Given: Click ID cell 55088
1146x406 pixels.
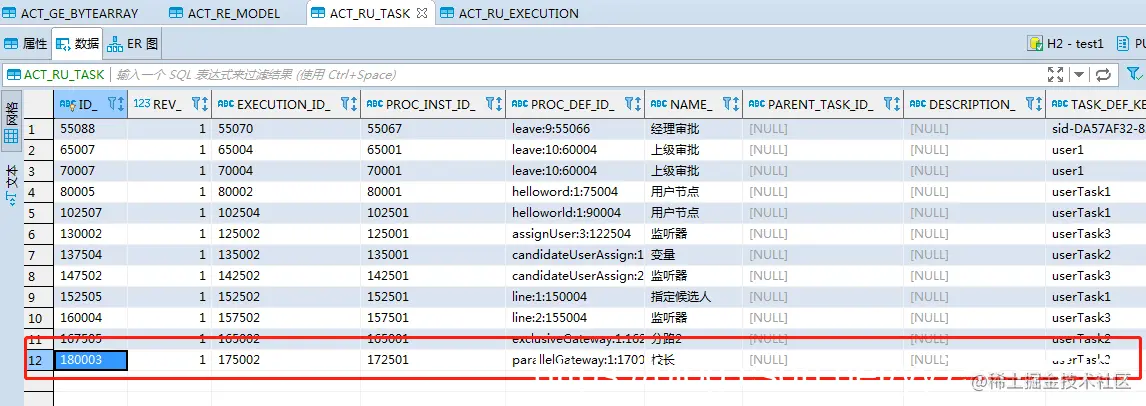Looking at the screenshot, I should 91,129.
